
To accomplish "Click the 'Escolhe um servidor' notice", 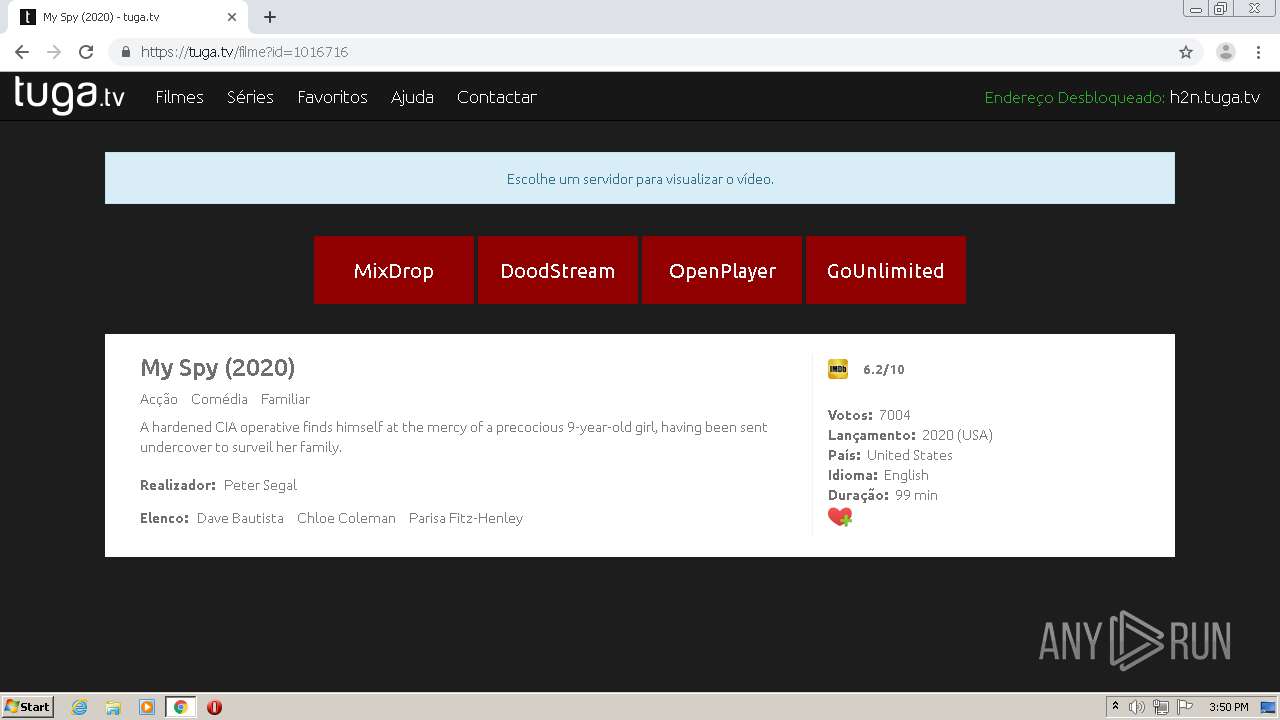I will point(640,179).
